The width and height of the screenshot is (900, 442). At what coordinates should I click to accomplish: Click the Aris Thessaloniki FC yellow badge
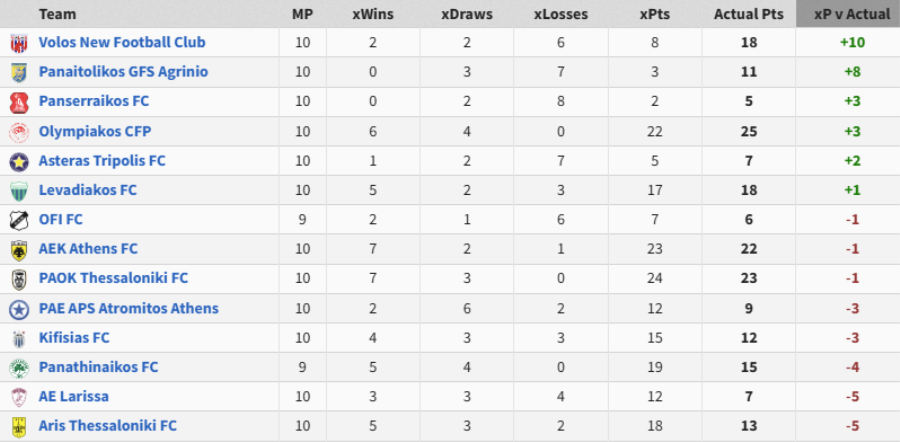(x=18, y=426)
